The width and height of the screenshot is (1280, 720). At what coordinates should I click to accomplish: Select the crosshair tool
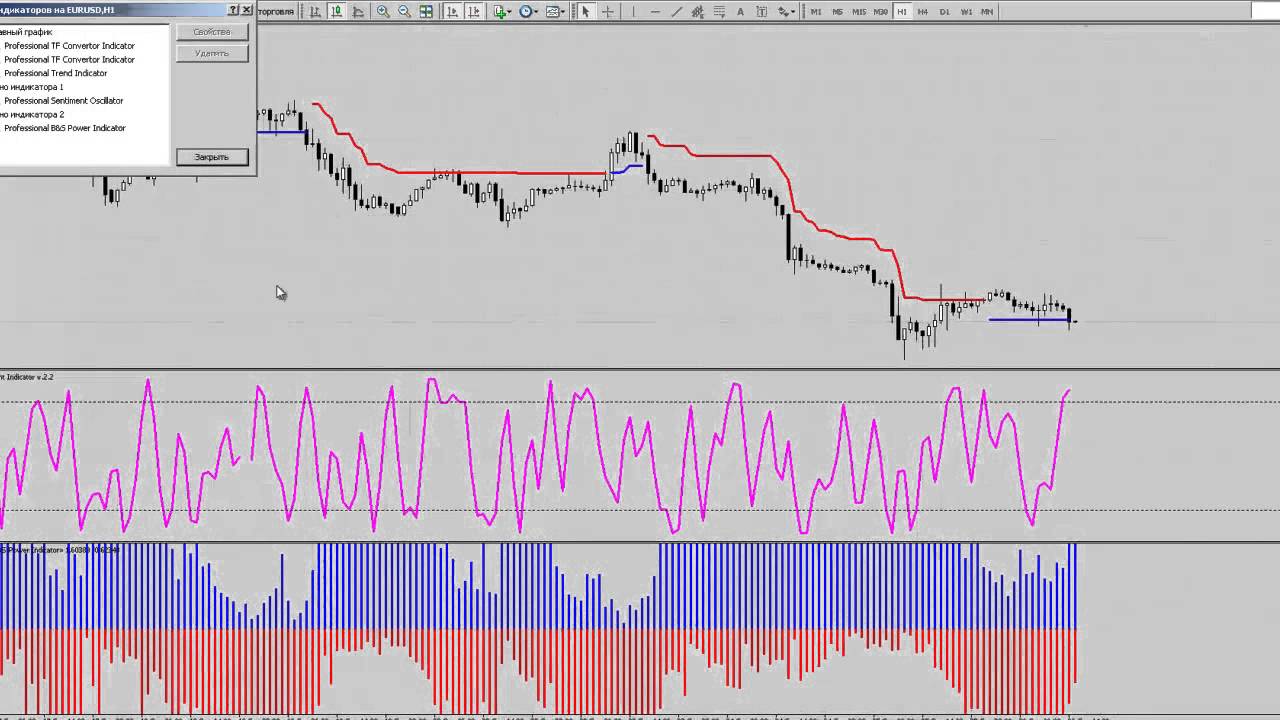click(x=607, y=12)
